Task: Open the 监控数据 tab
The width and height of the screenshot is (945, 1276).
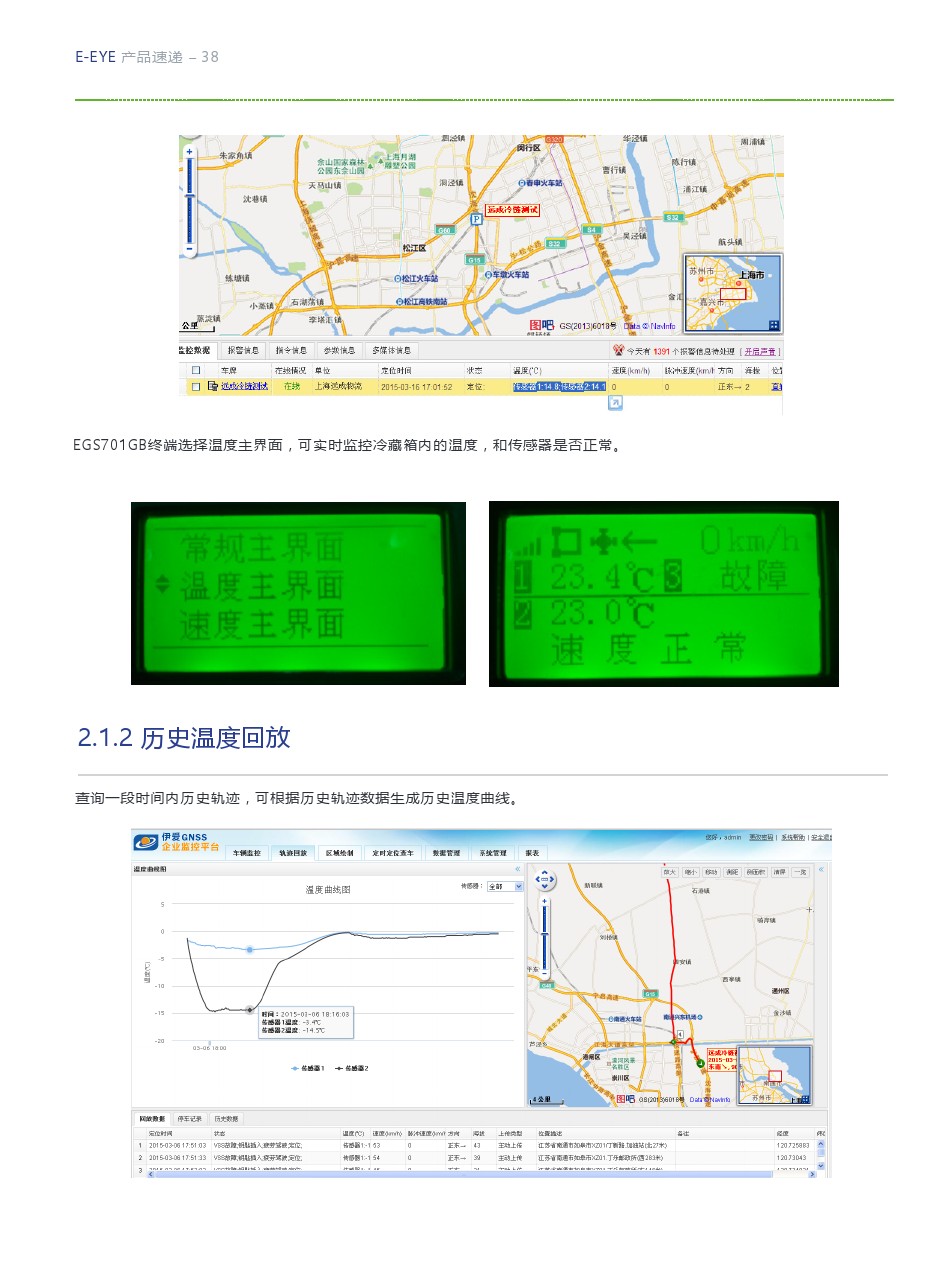Action: coord(196,351)
